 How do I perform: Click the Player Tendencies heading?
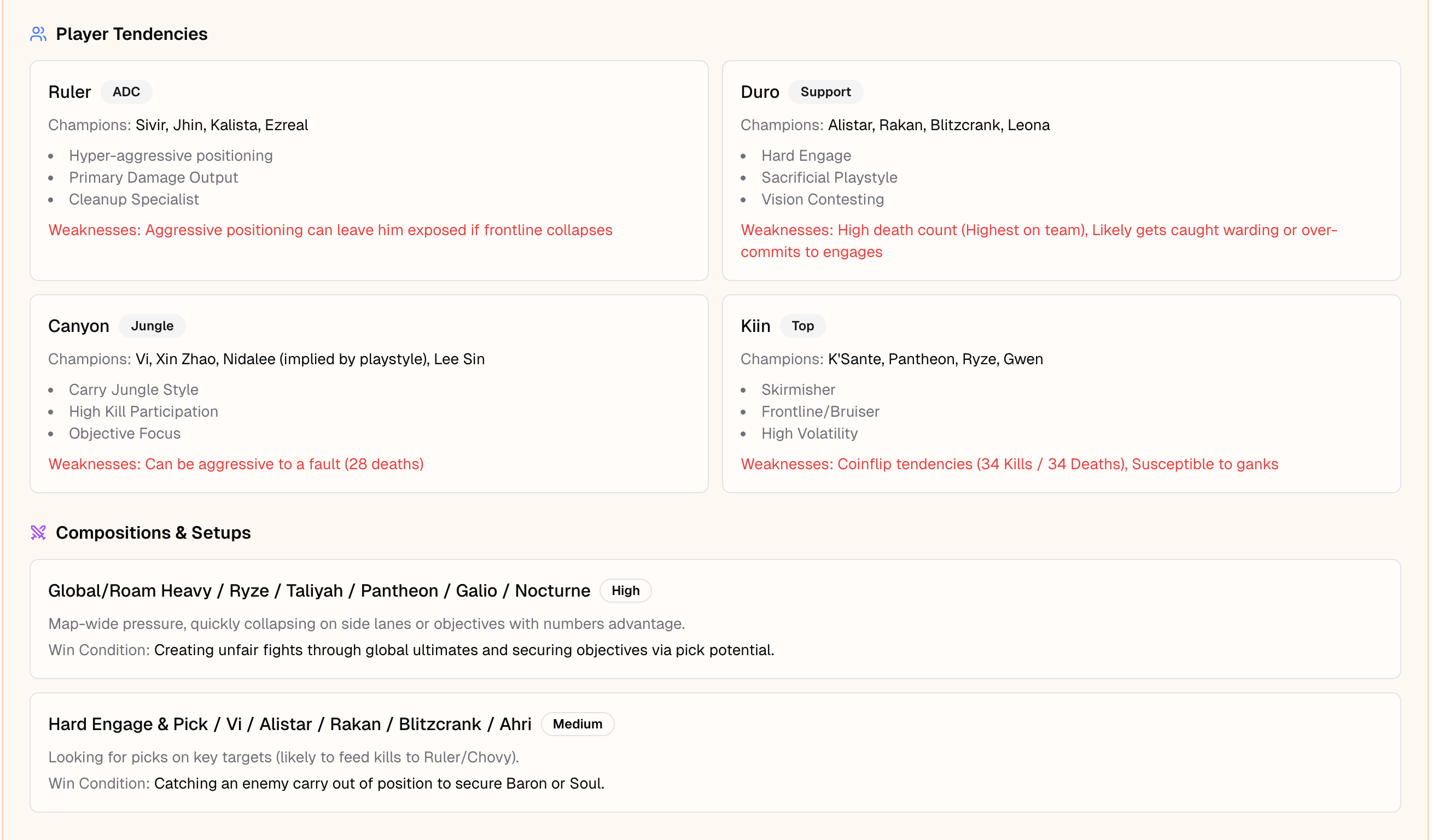click(131, 34)
